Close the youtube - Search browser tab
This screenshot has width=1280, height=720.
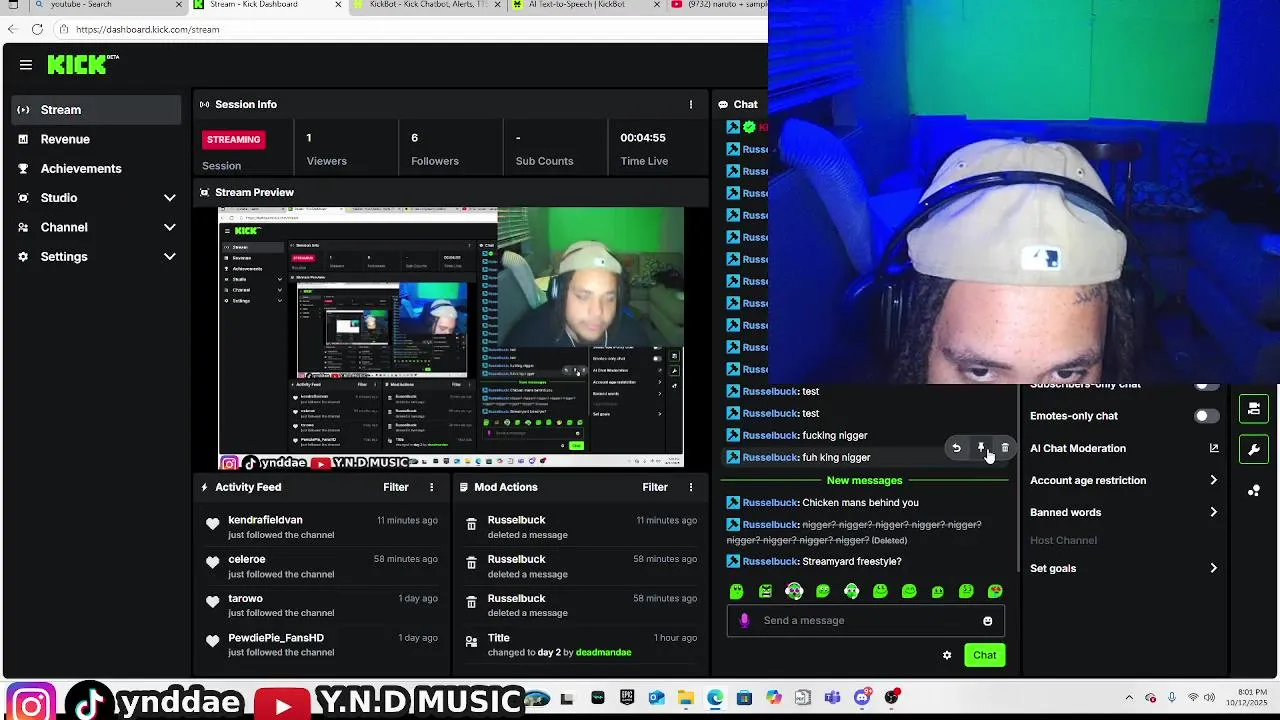[180, 5]
